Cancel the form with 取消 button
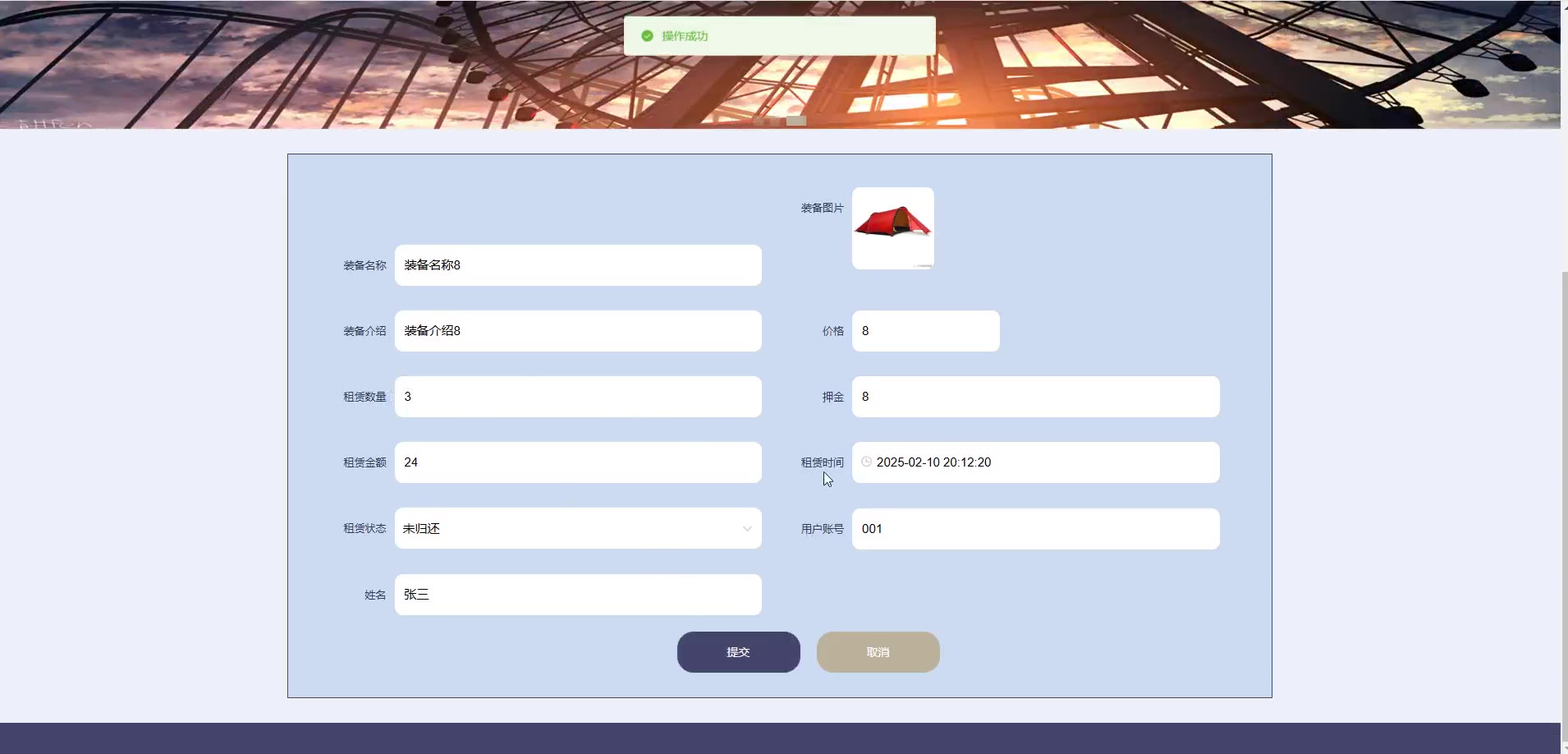 pos(878,652)
